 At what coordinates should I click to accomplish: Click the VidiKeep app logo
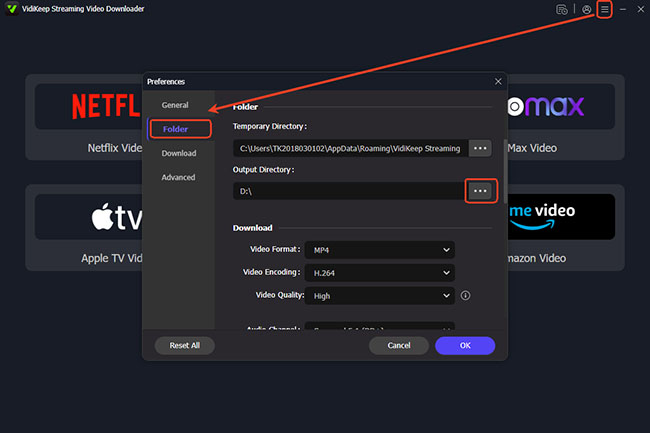click(12, 9)
